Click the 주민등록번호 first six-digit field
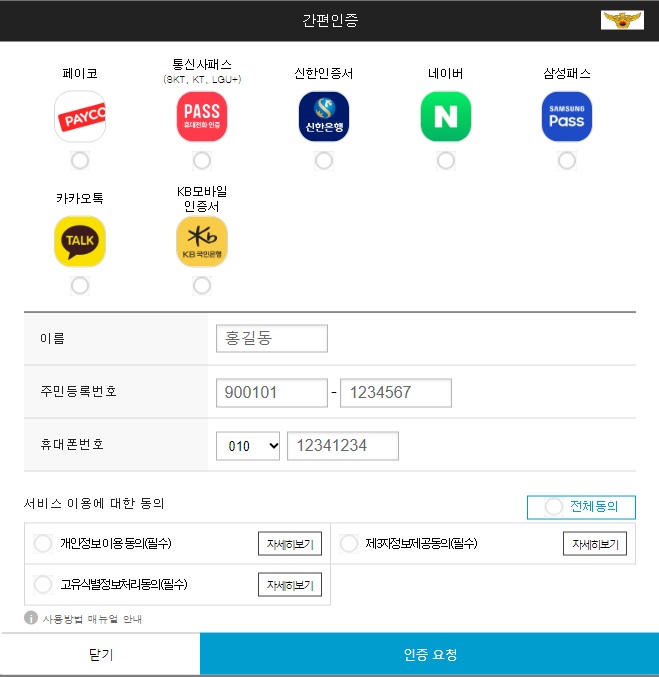 tap(272, 392)
